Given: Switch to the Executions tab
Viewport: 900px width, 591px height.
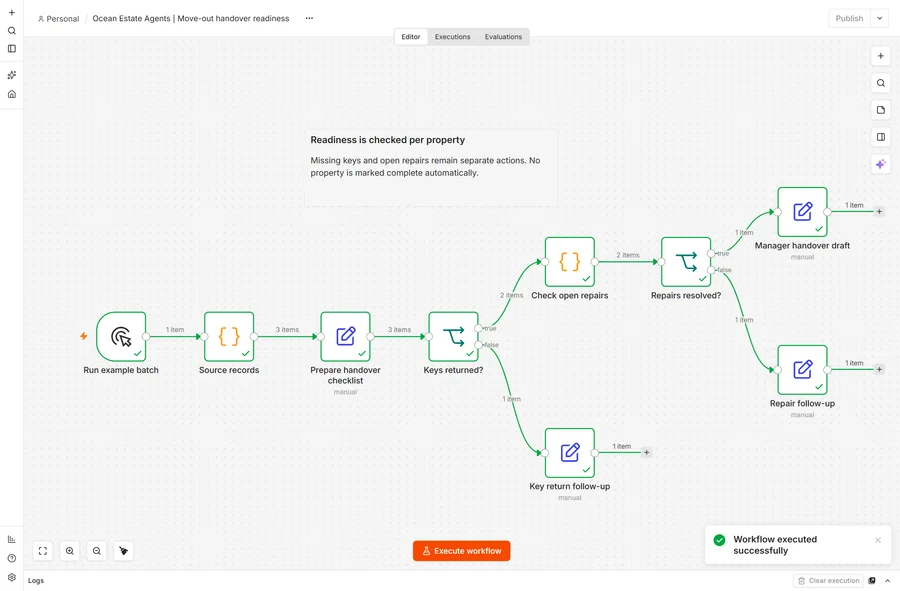Looking at the screenshot, I should [452, 37].
